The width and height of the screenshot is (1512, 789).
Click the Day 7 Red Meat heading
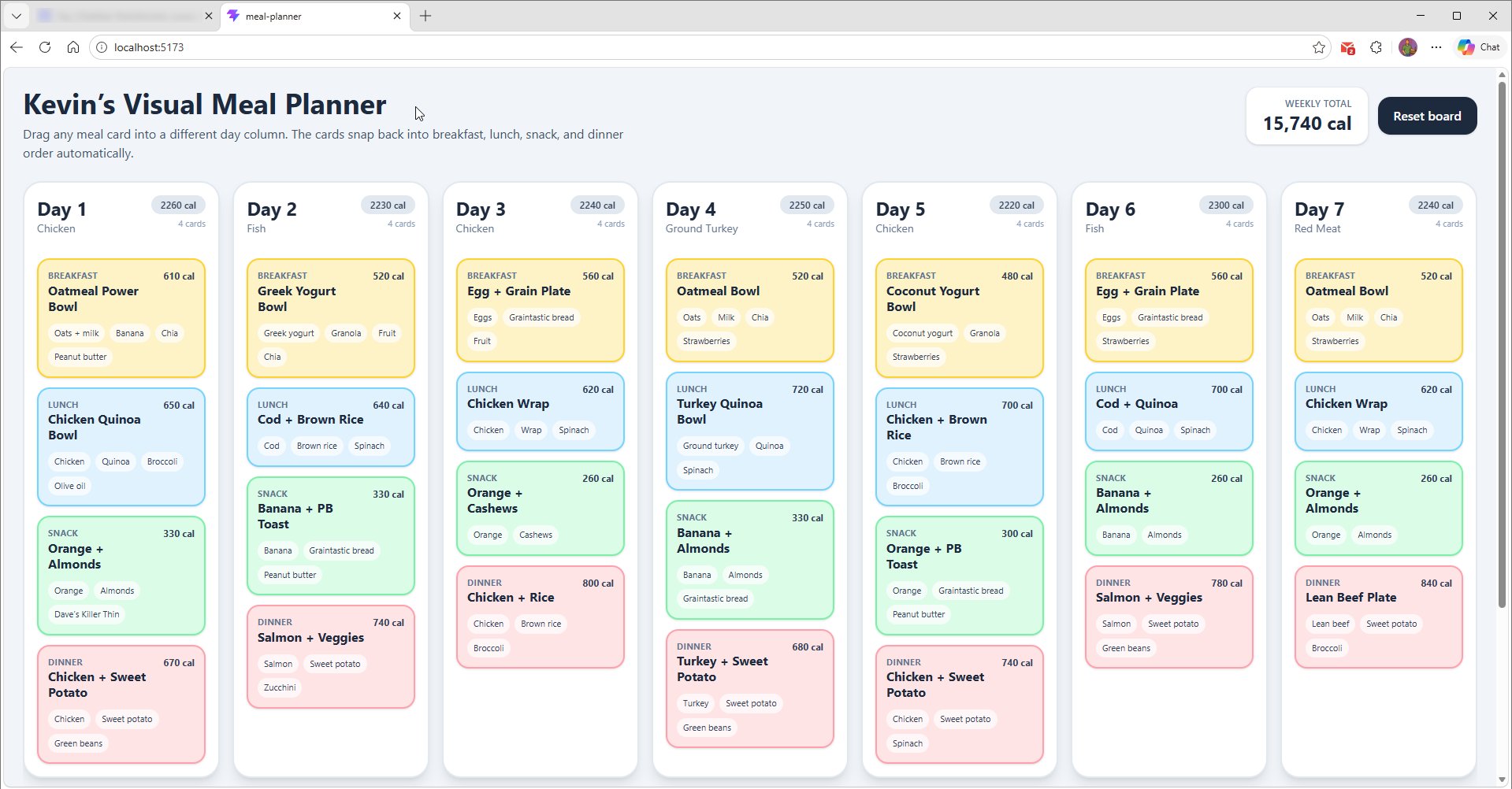tap(1317, 228)
